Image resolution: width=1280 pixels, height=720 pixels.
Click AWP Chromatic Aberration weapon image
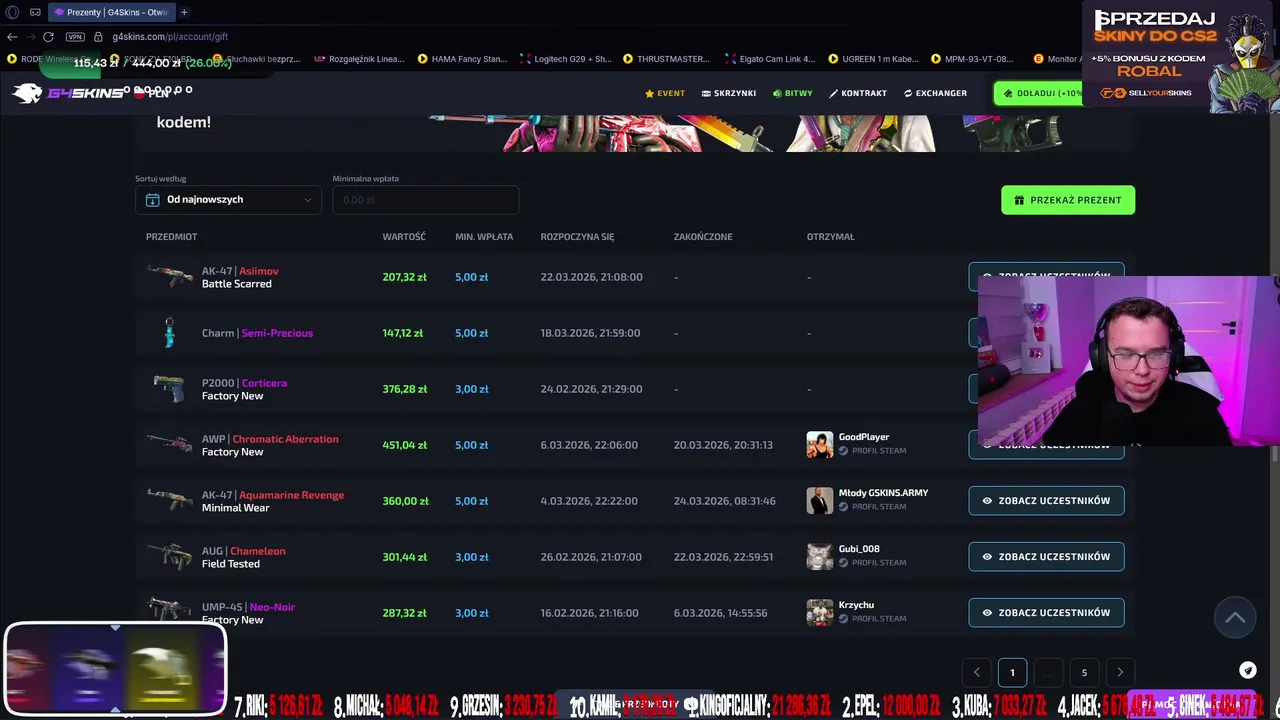[x=169, y=444]
